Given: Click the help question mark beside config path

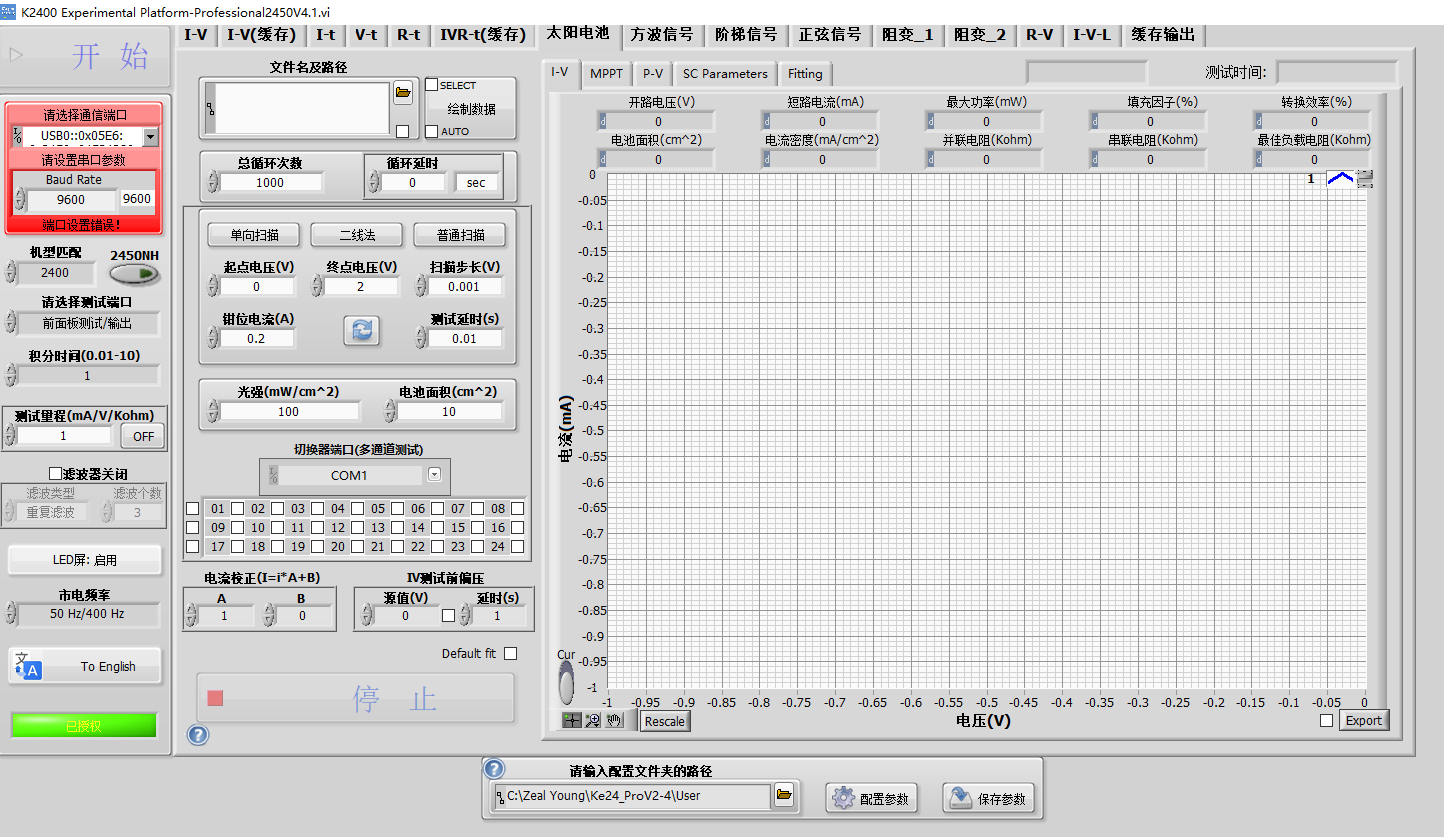Looking at the screenshot, I should pos(494,769).
